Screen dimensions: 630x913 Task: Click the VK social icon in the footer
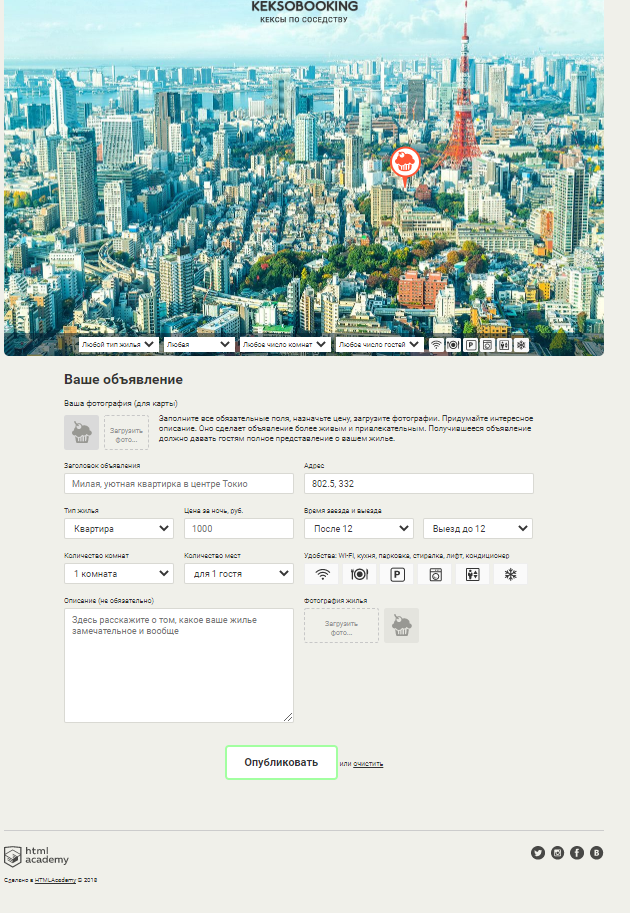coord(597,852)
